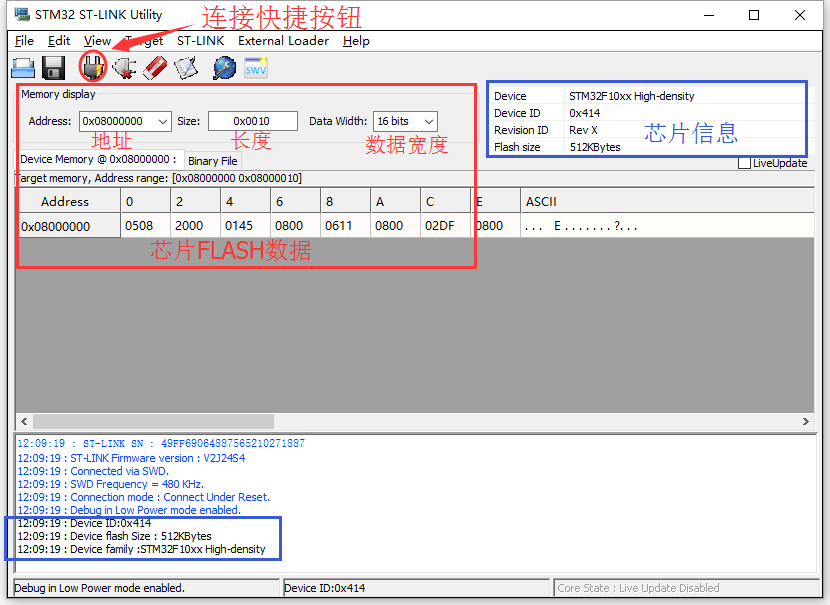The image size is (830, 605).
Task: Click the Save file floppy icon
Action: coord(53,68)
